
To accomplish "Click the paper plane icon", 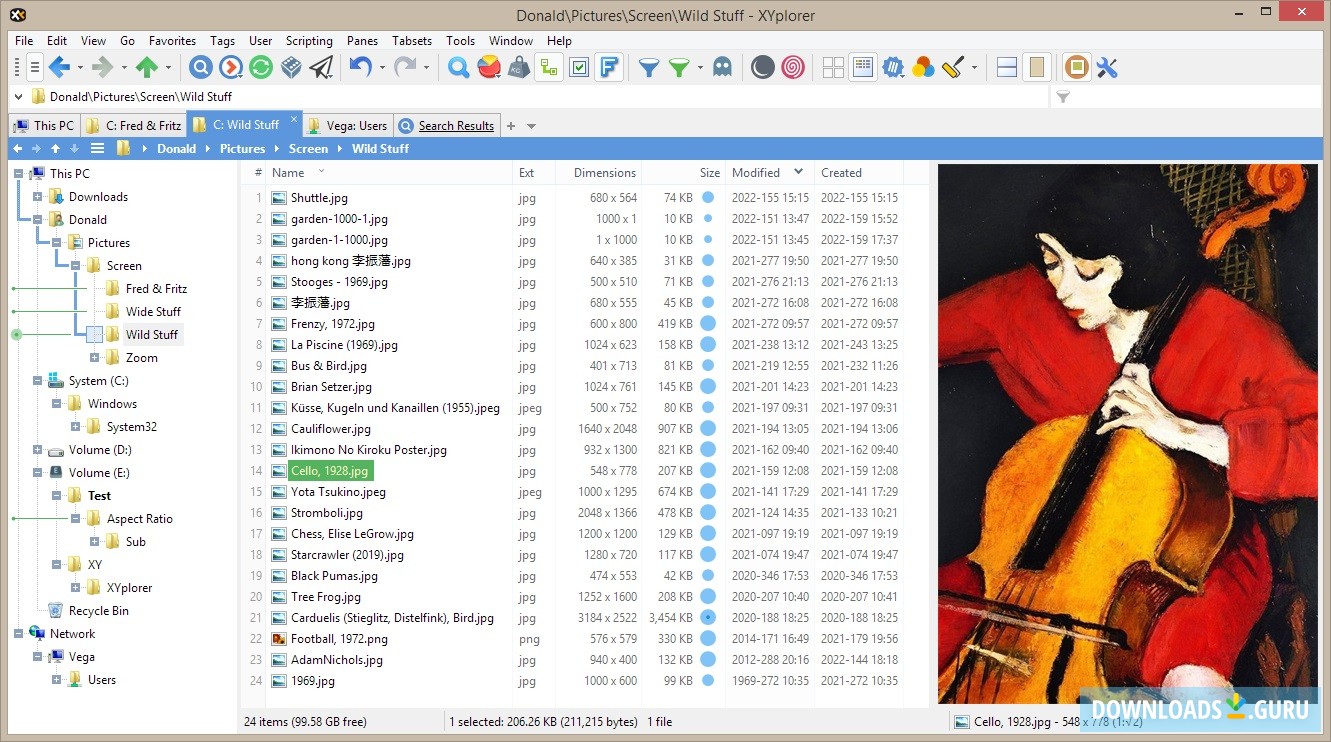I will [x=321, y=68].
